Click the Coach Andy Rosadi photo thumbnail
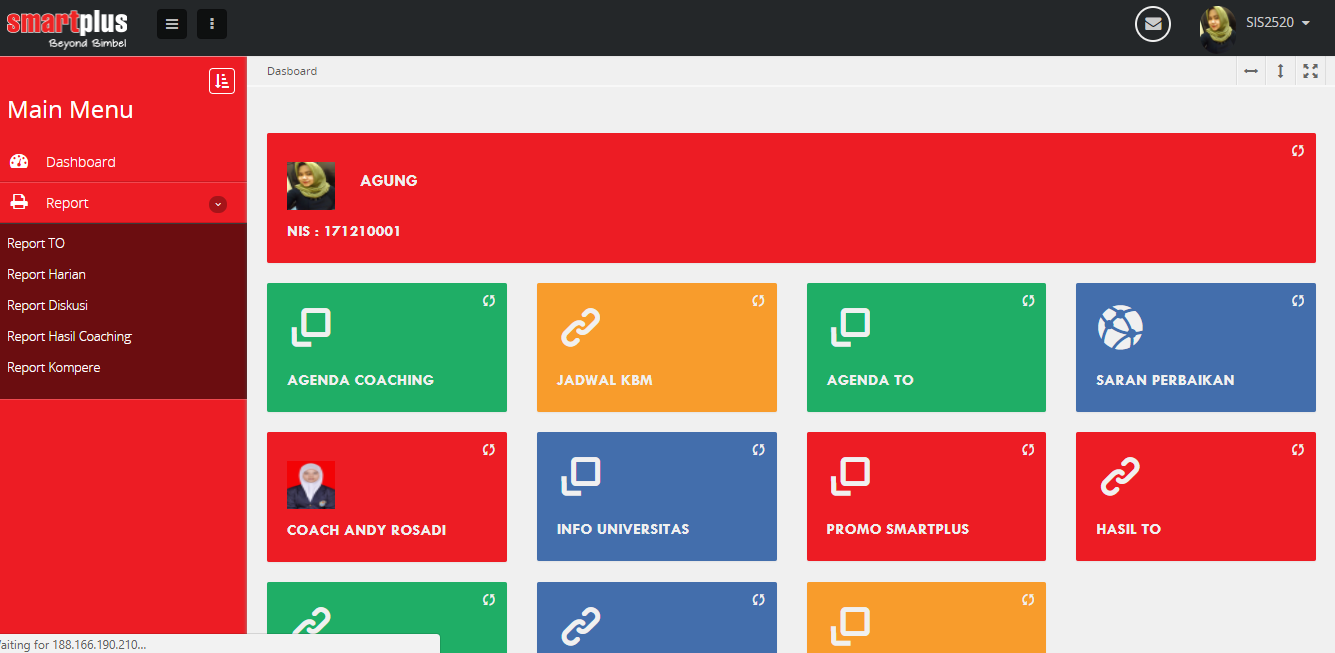This screenshot has width=1335, height=653. [x=311, y=485]
